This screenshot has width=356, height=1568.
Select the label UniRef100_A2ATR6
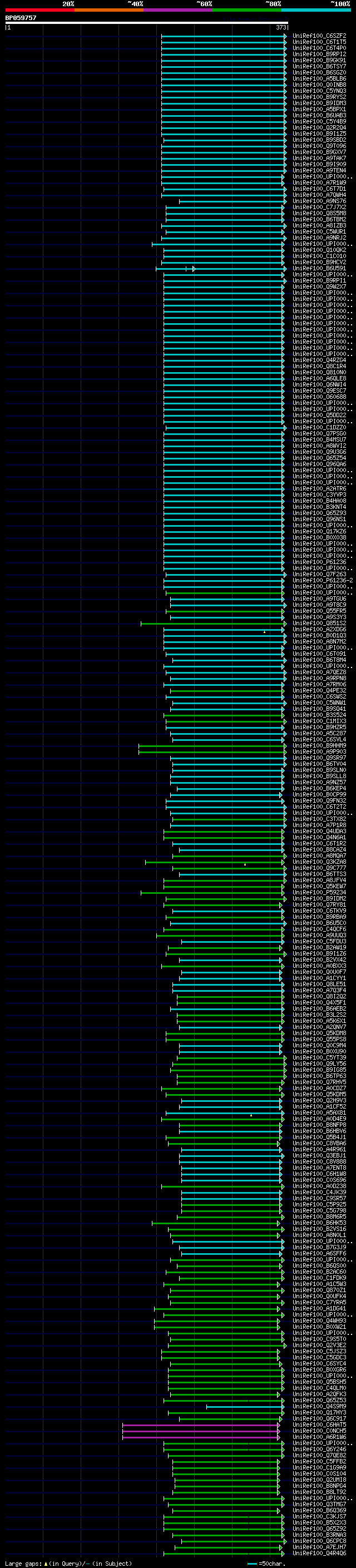[x=319, y=489]
